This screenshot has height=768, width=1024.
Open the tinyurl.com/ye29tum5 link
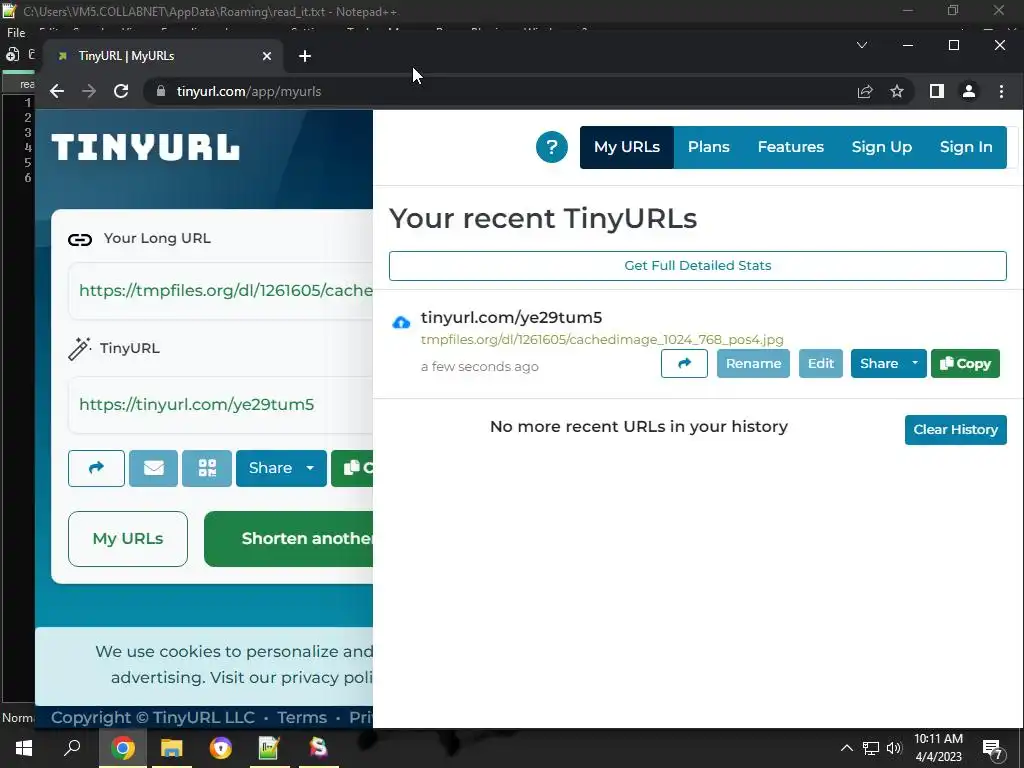tap(511, 317)
